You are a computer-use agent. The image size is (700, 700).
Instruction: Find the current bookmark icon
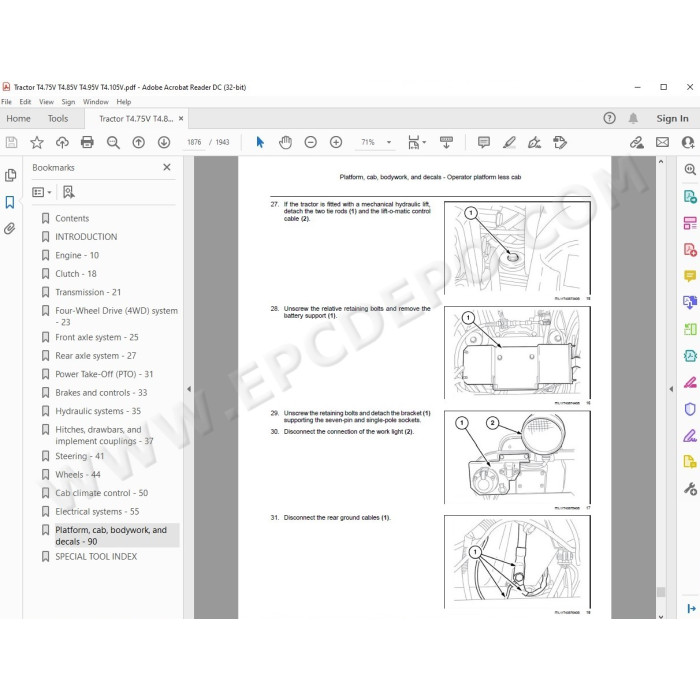tap(68, 192)
